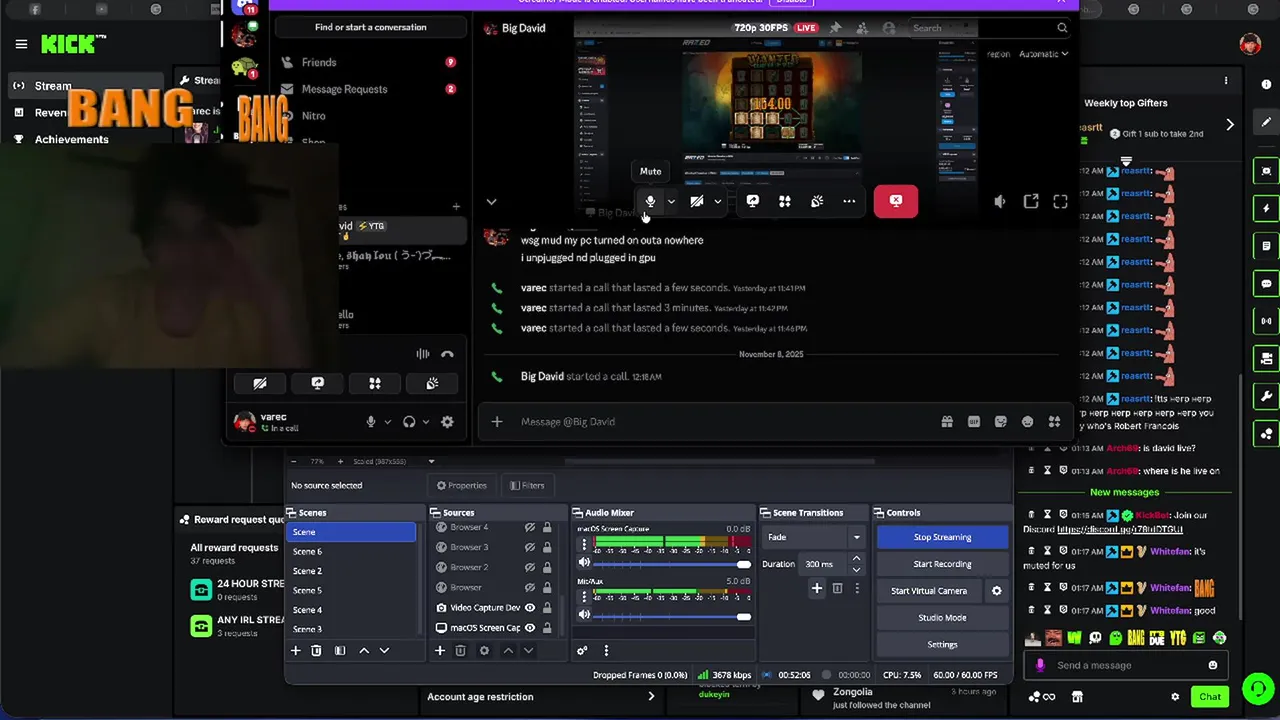Open pinned messages in Big David chat
1280x720 pixels.
(x=836, y=28)
